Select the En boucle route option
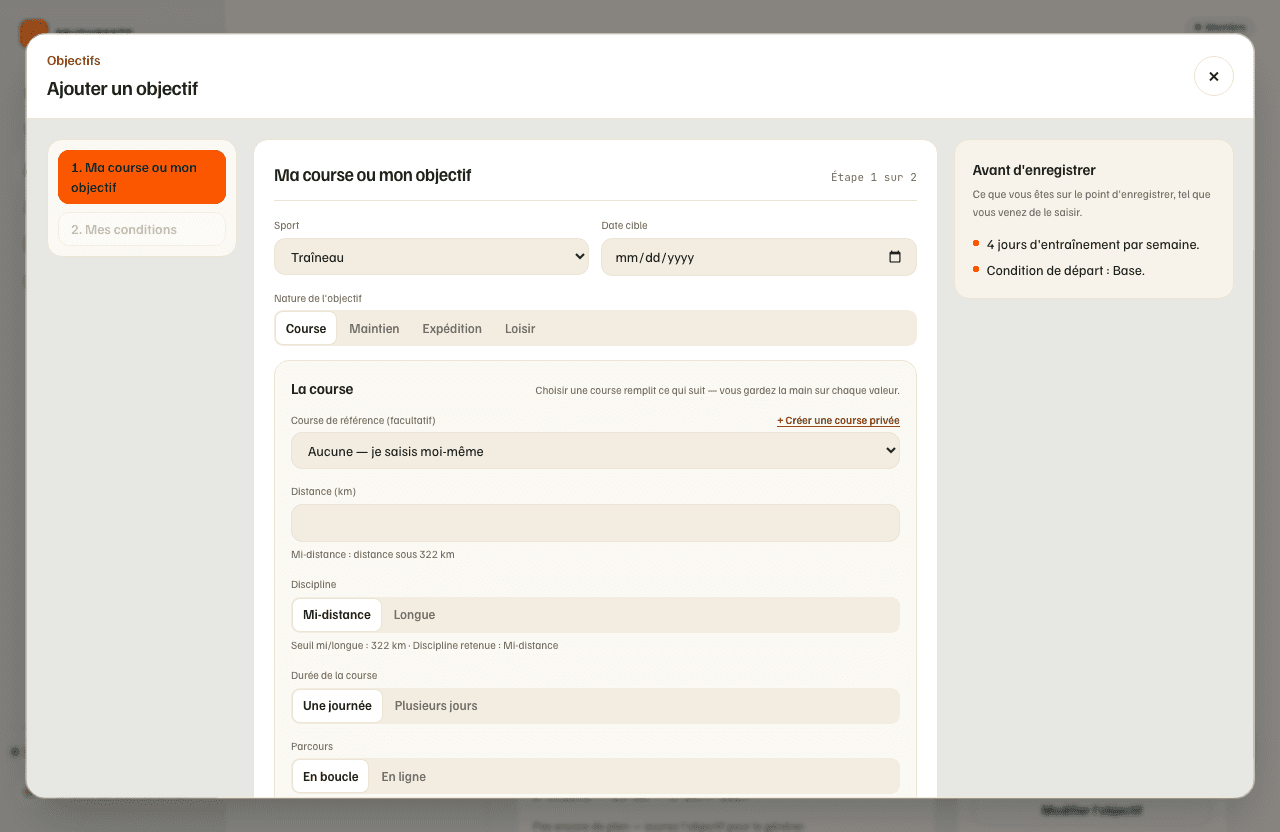This screenshot has height=832, width=1280. click(x=330, y=777)
